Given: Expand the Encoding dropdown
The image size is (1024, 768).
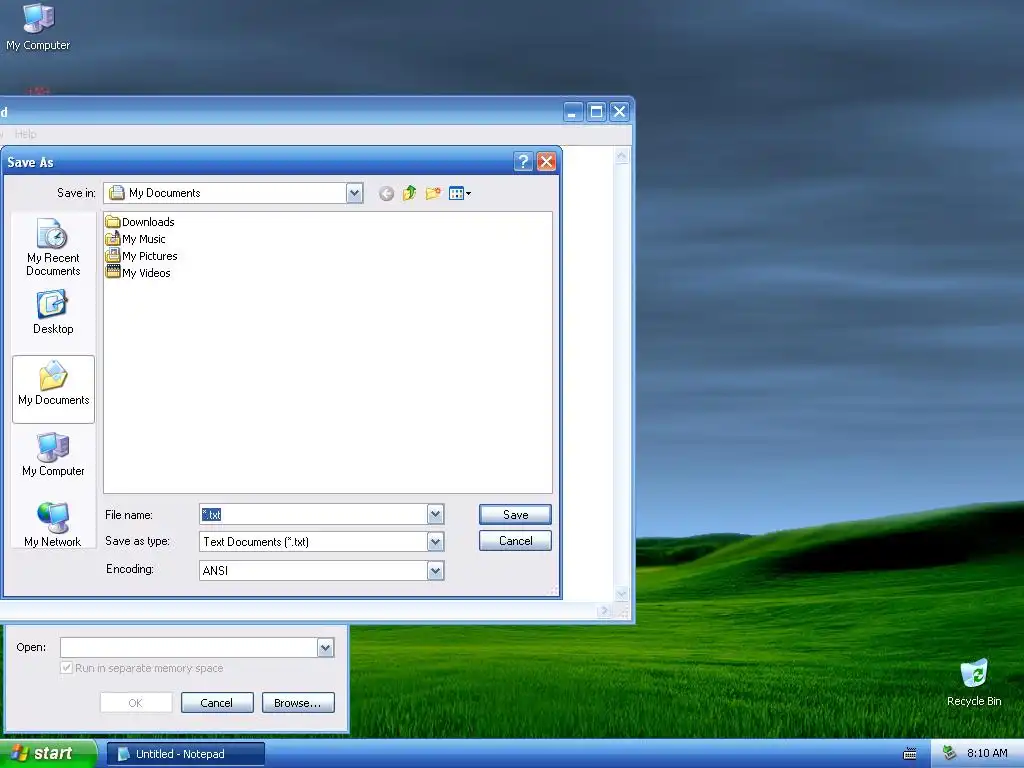Looking at the screenshot, I should (436, 571).
